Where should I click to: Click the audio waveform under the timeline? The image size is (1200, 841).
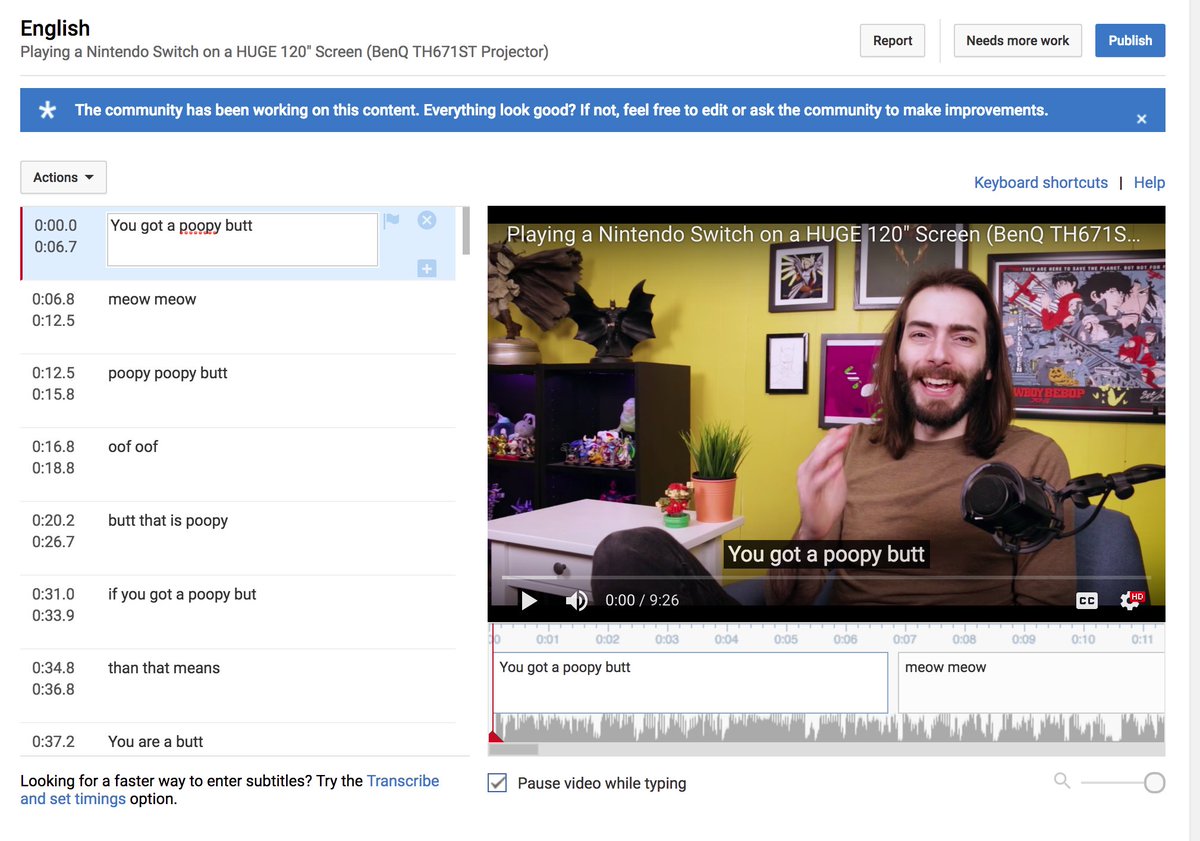[830, 728]
